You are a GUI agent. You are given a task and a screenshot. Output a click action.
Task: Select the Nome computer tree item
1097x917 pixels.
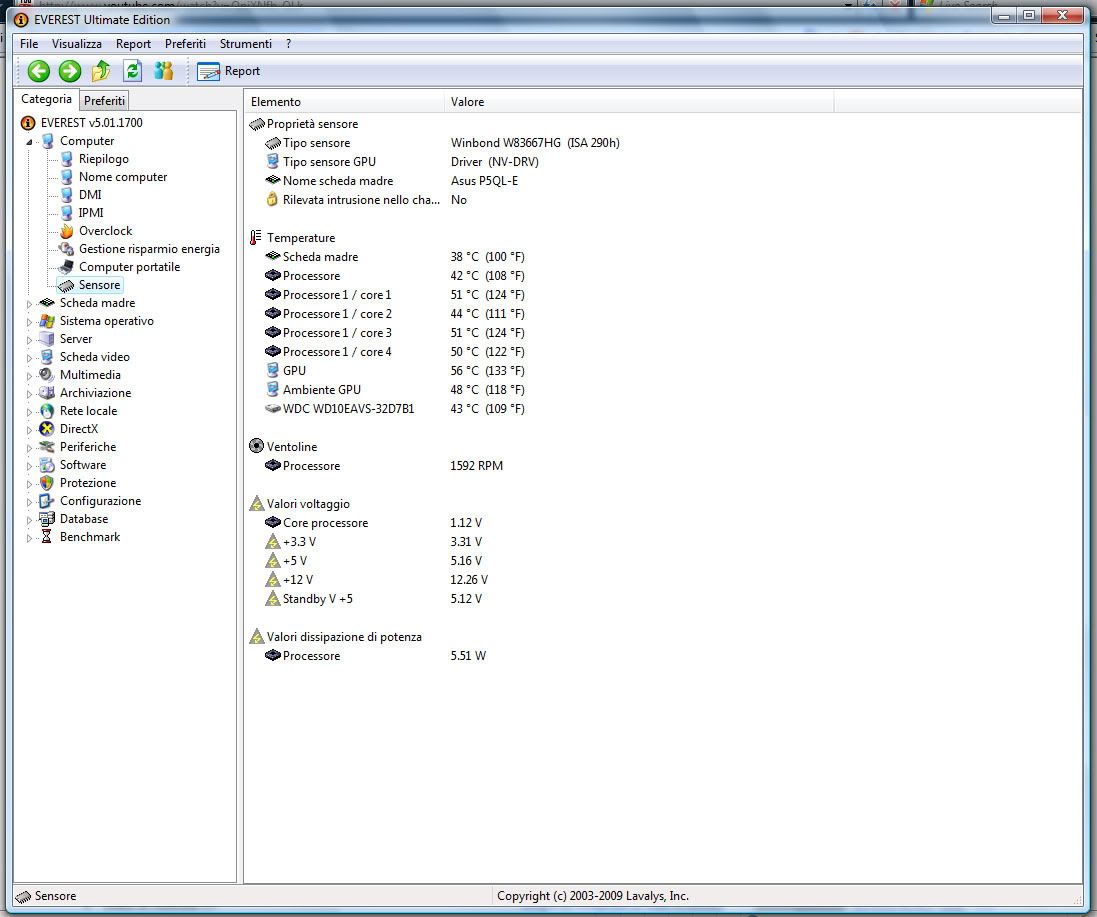(x=122, y=177)
